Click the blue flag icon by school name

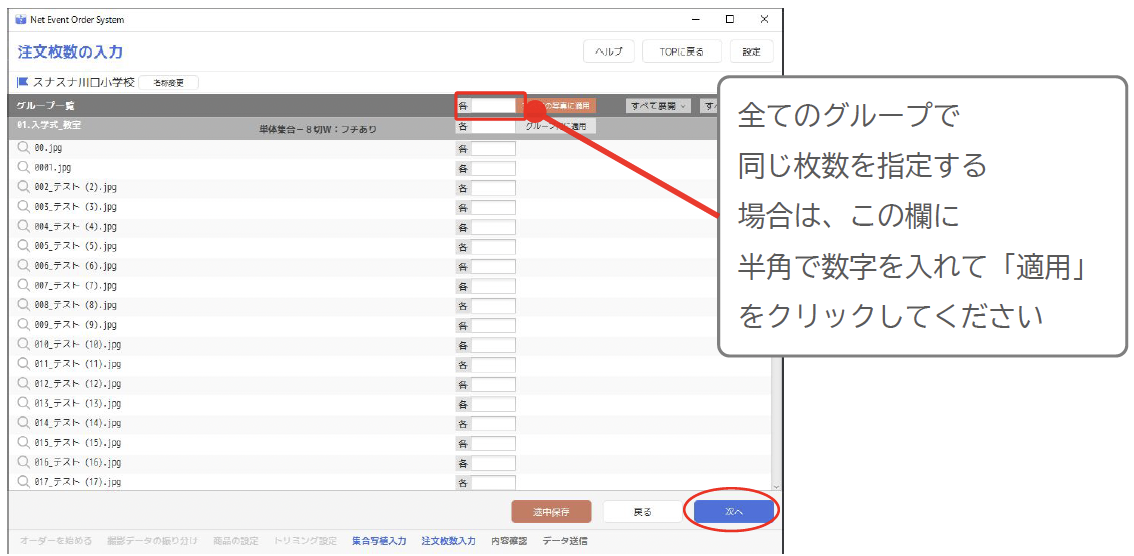click(x=23, y=82)
